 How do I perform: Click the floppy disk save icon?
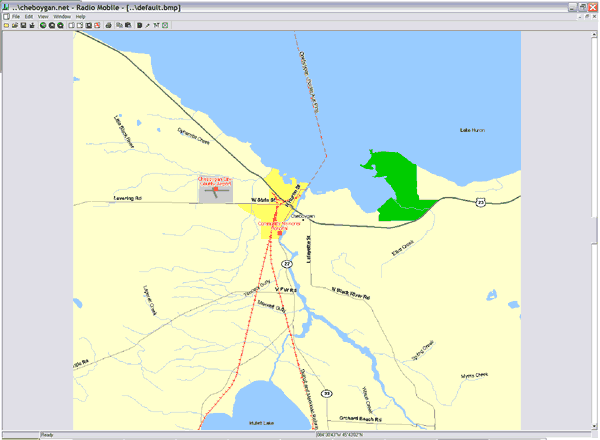pos(23,25)
